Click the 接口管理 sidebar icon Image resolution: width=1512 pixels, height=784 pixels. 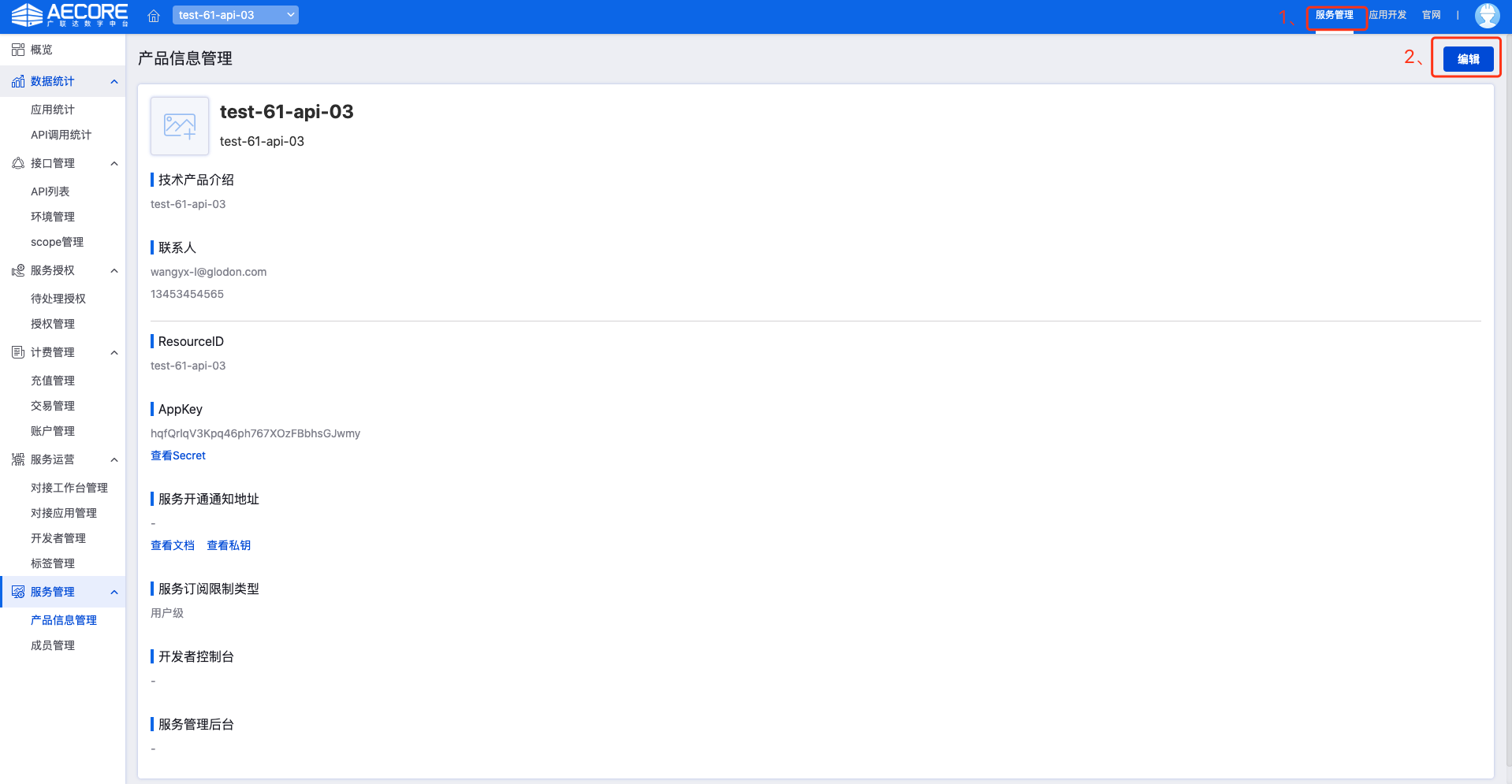[x=18, y=163]
